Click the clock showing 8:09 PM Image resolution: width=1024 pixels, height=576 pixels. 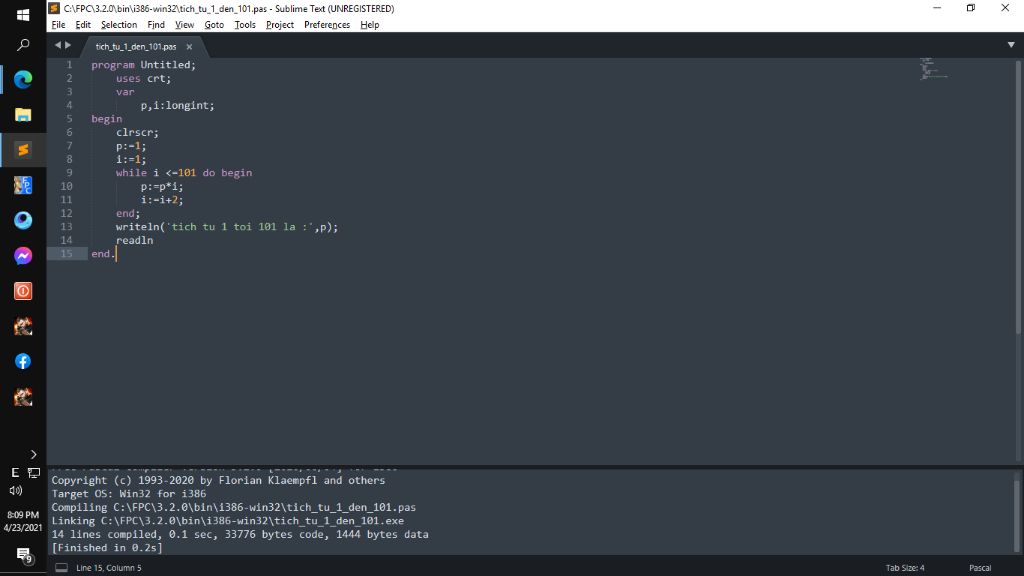[23, 515]
